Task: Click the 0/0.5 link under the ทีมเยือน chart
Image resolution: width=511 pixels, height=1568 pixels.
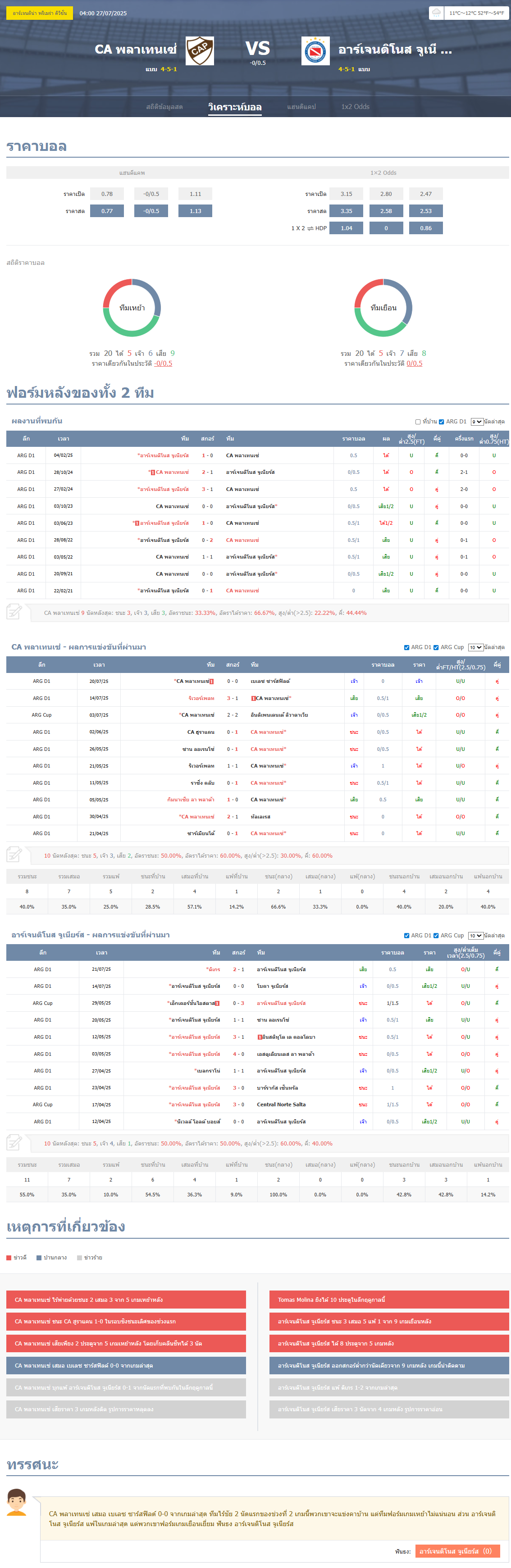Action: [414, 364]
